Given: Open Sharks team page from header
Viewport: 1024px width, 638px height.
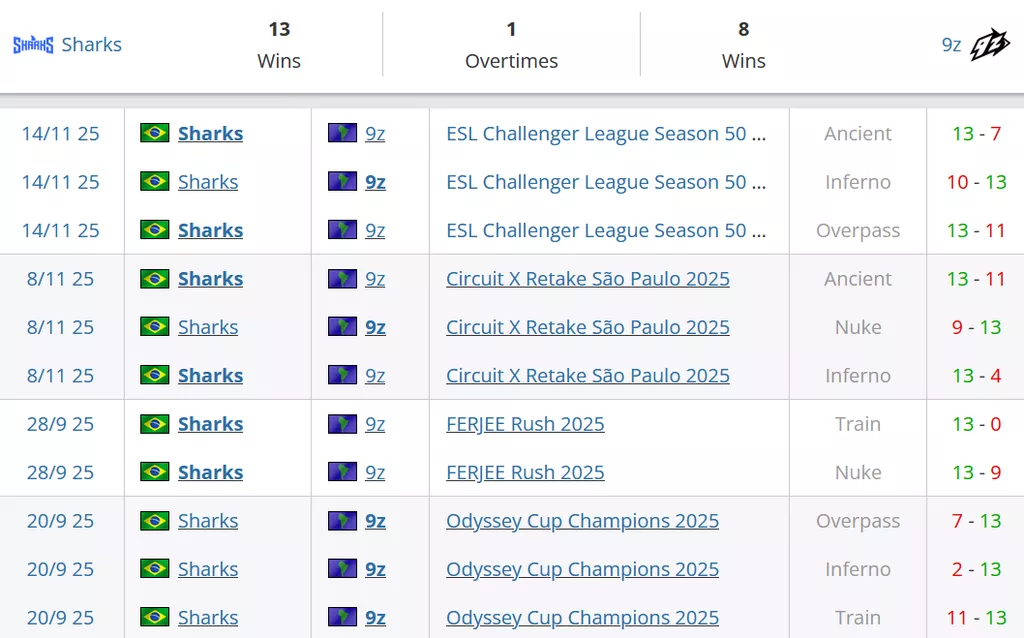Looking at the screenshot, I should point(91,45).
